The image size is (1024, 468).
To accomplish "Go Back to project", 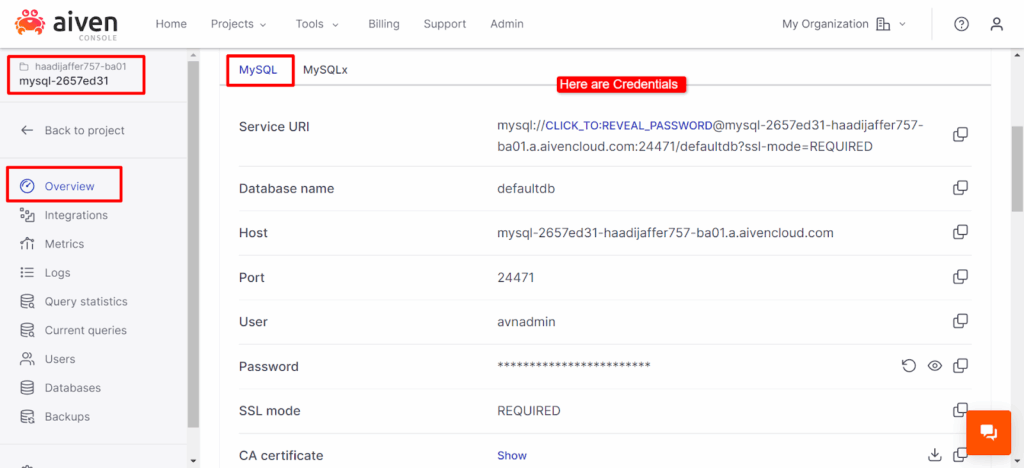I will [84, 130].
